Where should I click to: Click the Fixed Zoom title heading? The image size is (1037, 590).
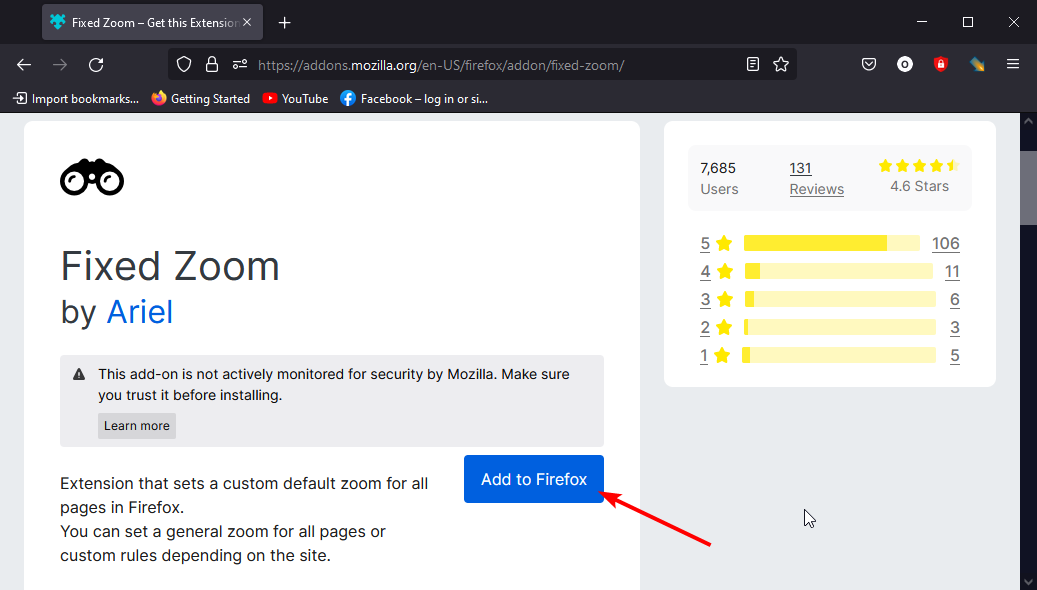[x=170, y=266]
